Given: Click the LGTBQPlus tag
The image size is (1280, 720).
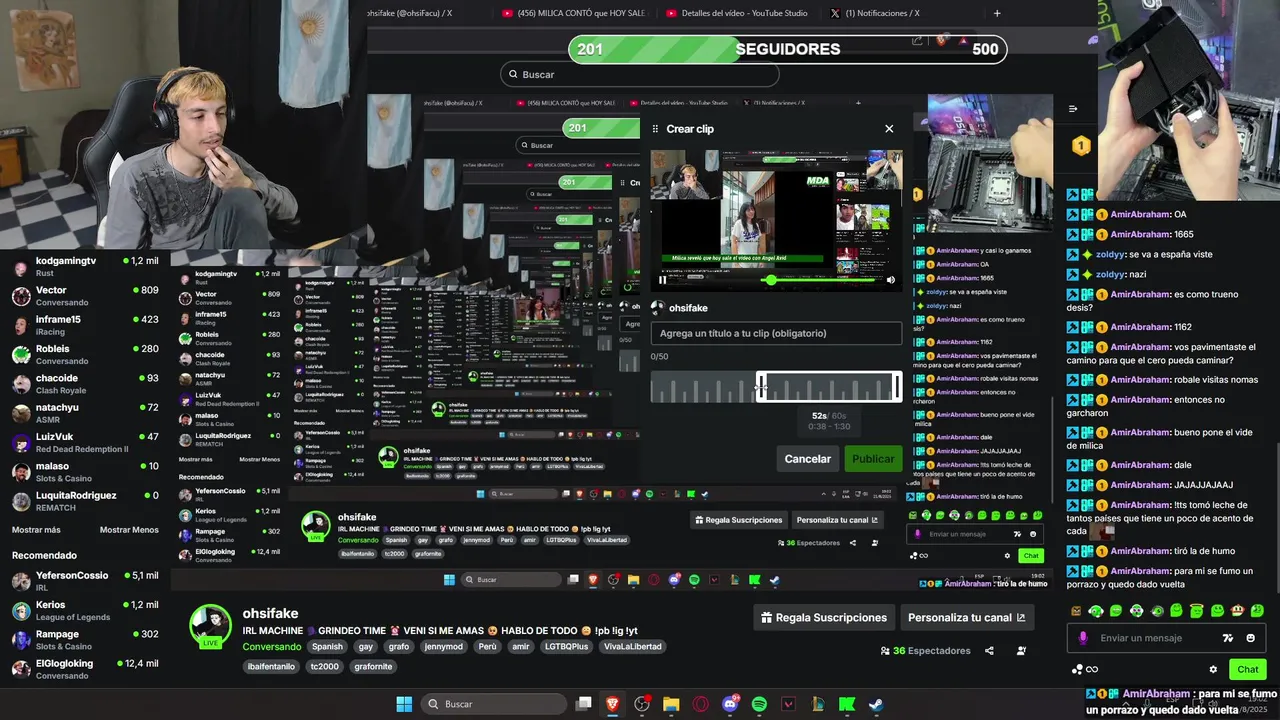Looking at the screenshot, I should click(x=566, y=647).
